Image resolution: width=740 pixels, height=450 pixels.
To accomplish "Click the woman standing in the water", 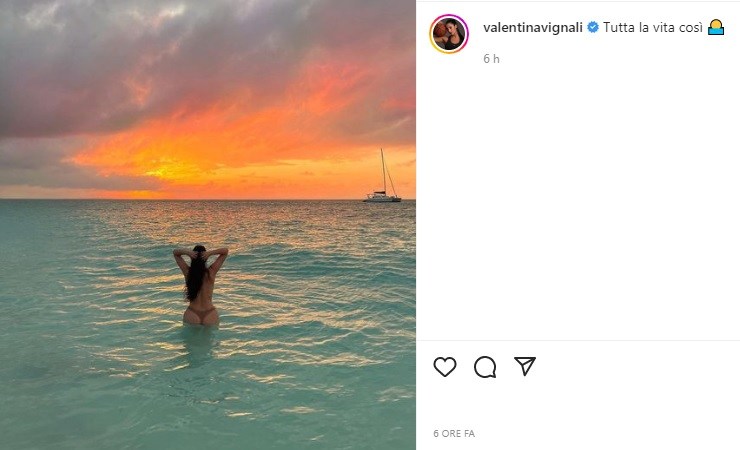I will point(200,288).
